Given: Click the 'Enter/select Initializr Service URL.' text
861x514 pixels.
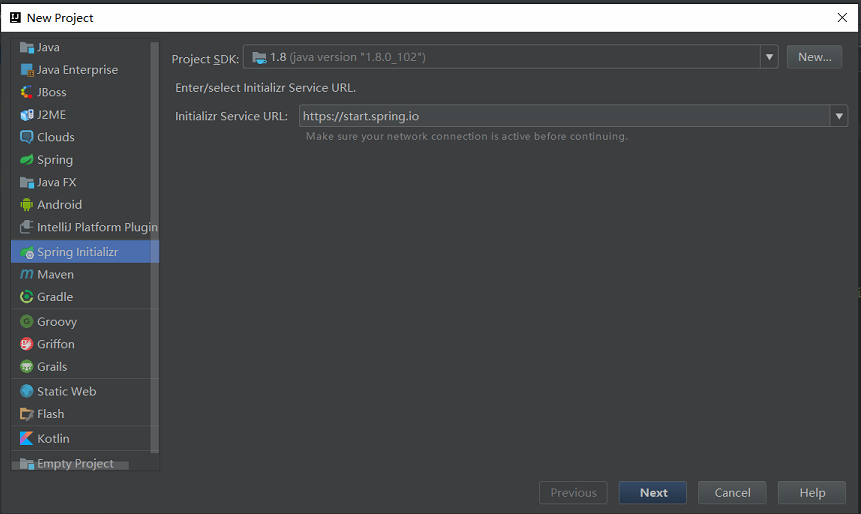Looking at the screenshot, I should click(265, 88).
